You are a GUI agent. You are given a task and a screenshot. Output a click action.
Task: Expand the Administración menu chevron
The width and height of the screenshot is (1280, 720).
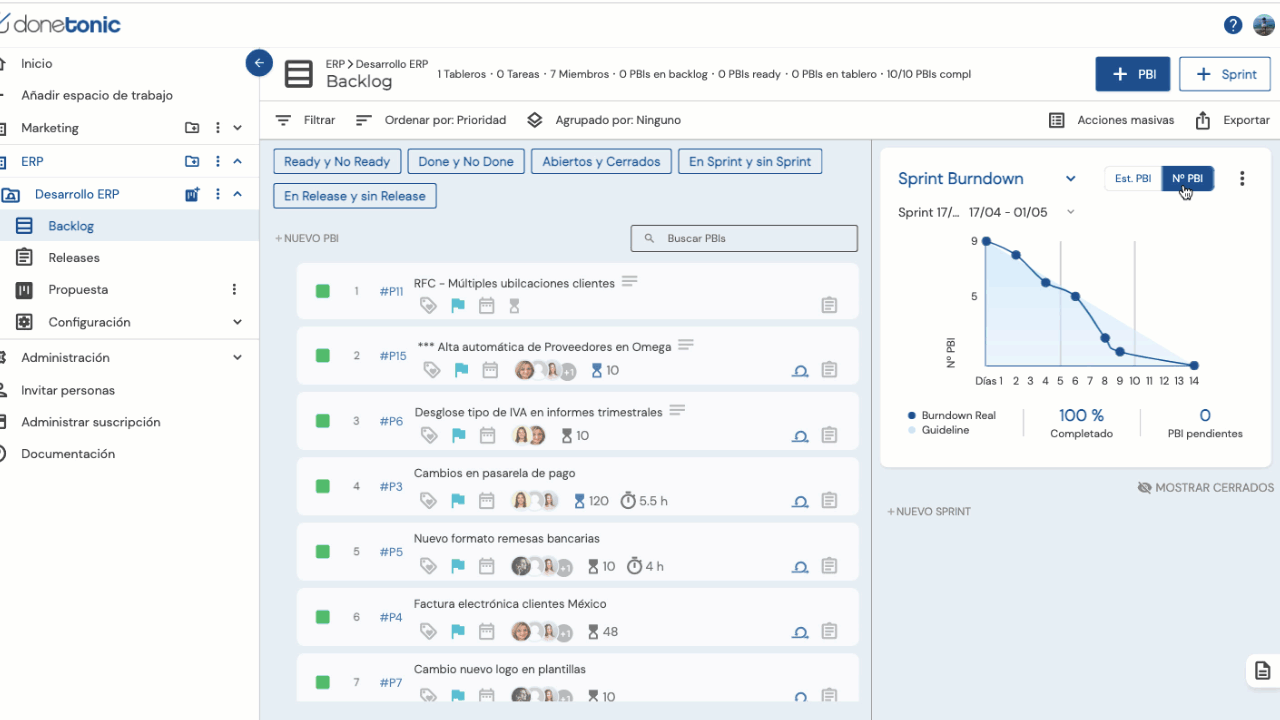(237, 358)
